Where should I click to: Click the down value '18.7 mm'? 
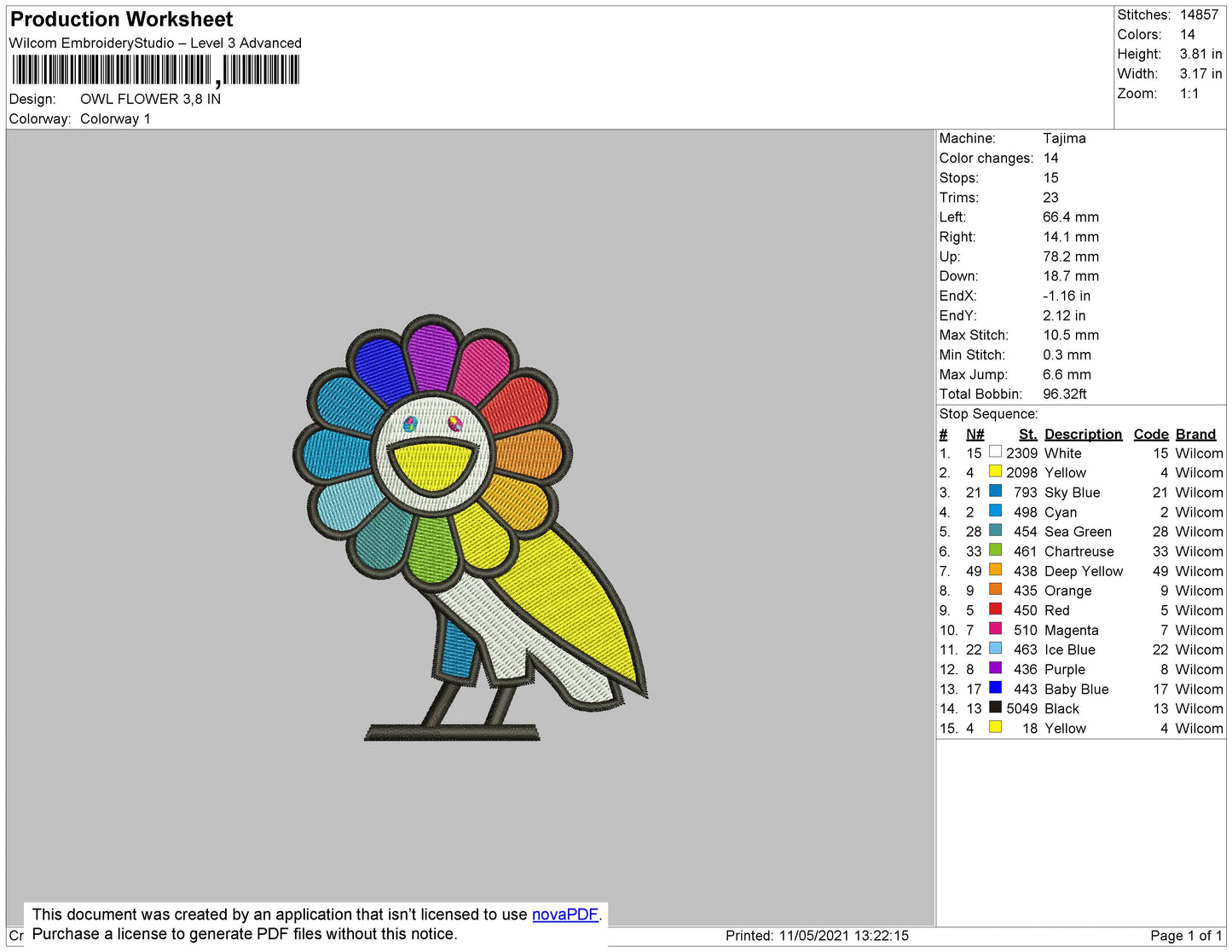[1071, 276]
